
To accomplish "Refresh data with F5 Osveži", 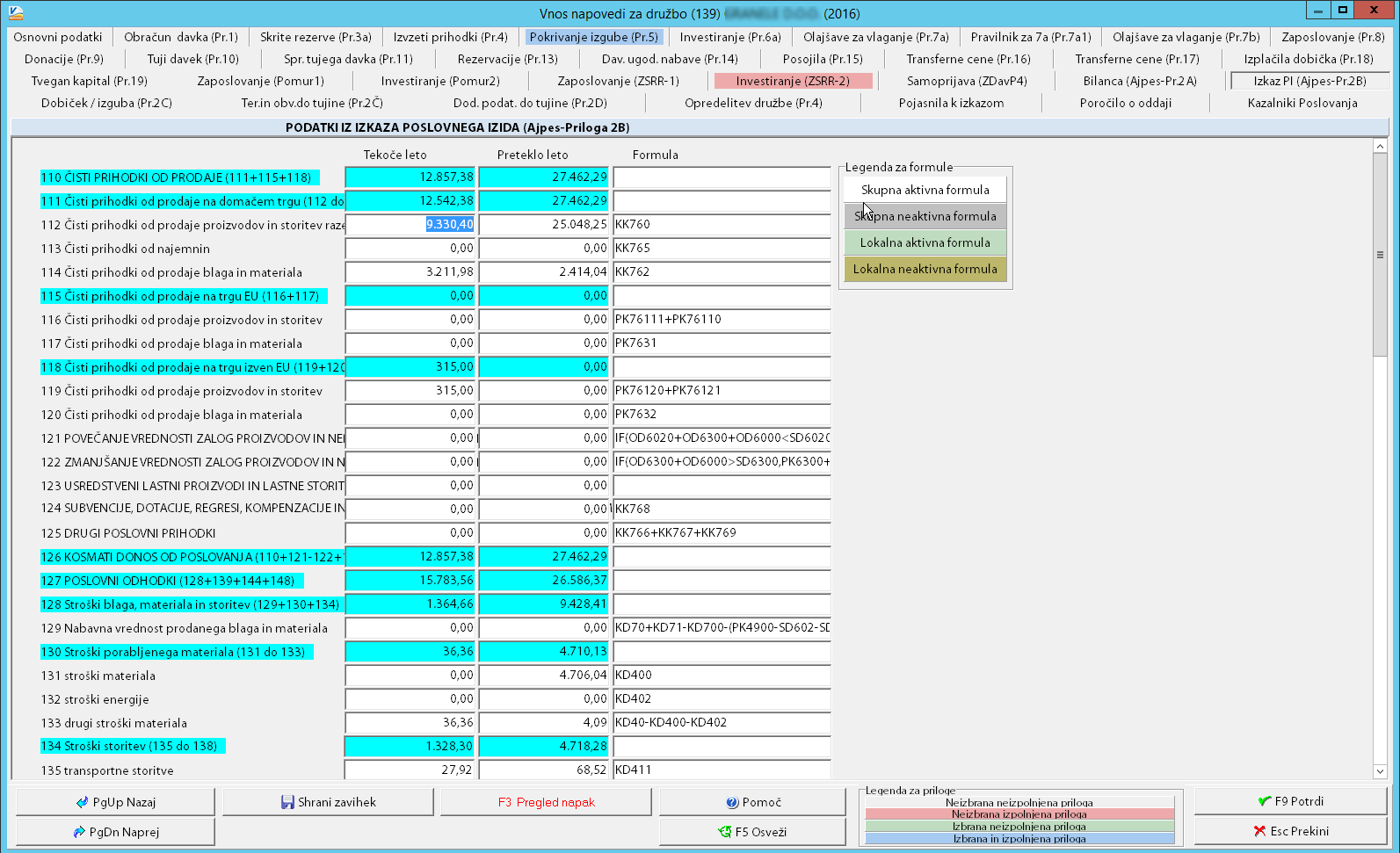I will (752, 832).
